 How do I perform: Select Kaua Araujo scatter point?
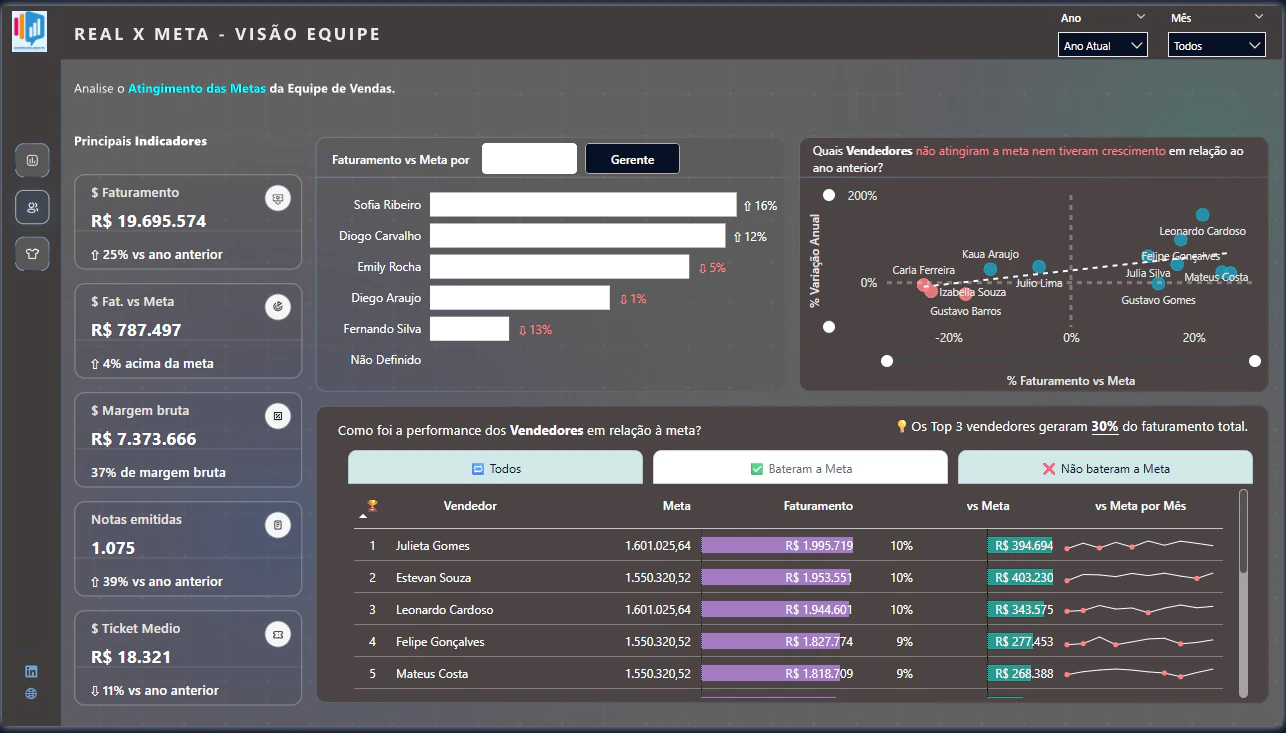click(x=990, y=269)
